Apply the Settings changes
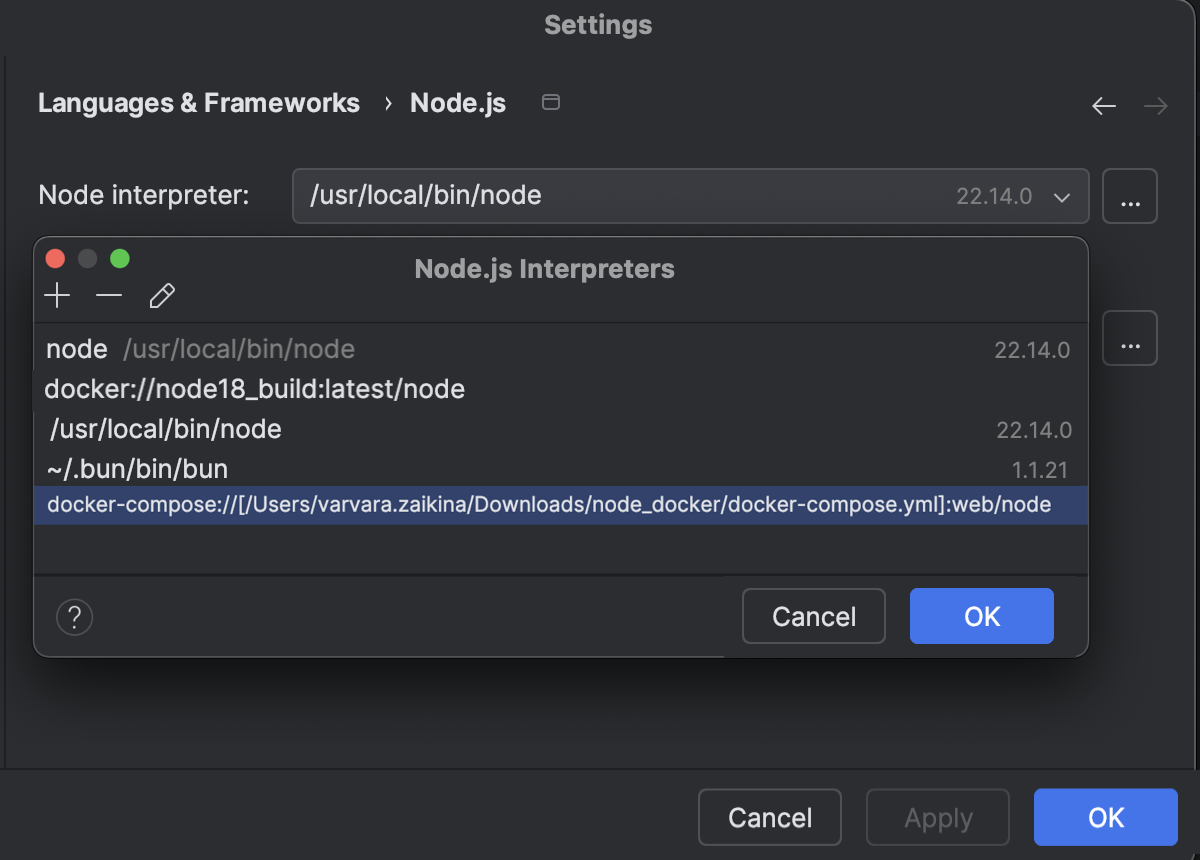1200x860 pixels. [x=937, y=817]
